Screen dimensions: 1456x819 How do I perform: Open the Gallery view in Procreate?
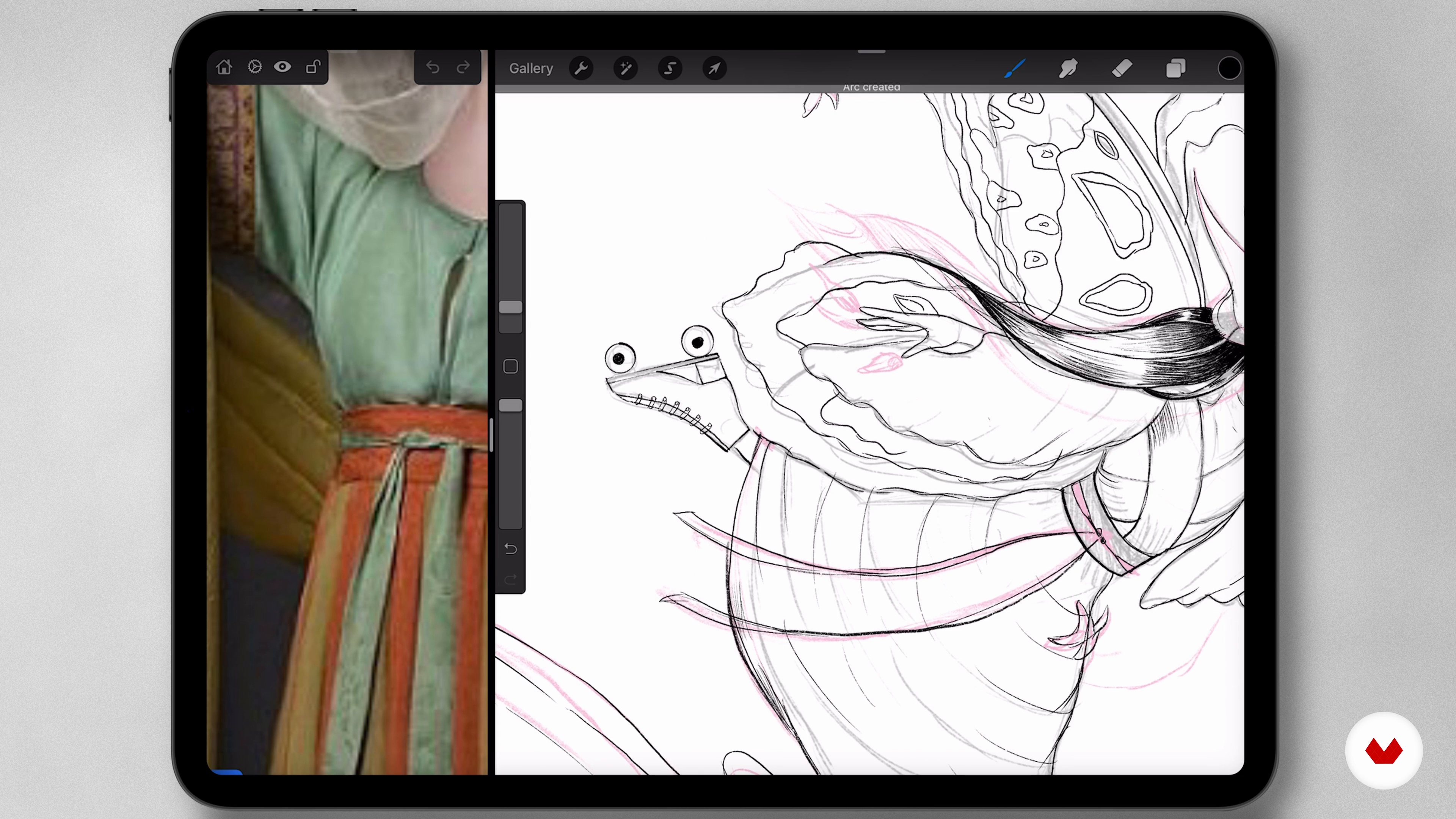point(531,68)
